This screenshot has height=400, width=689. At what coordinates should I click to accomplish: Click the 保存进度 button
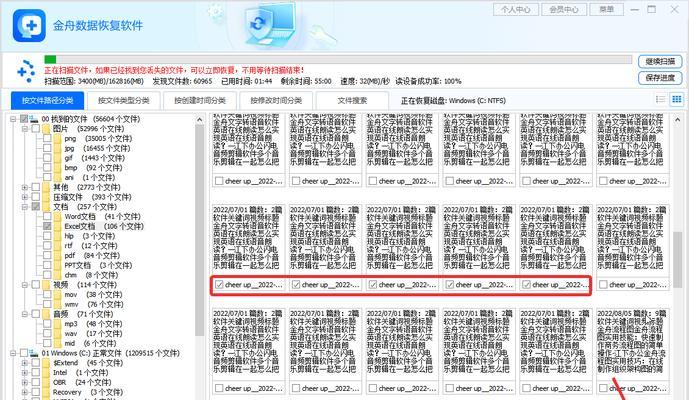pos(660,78)
